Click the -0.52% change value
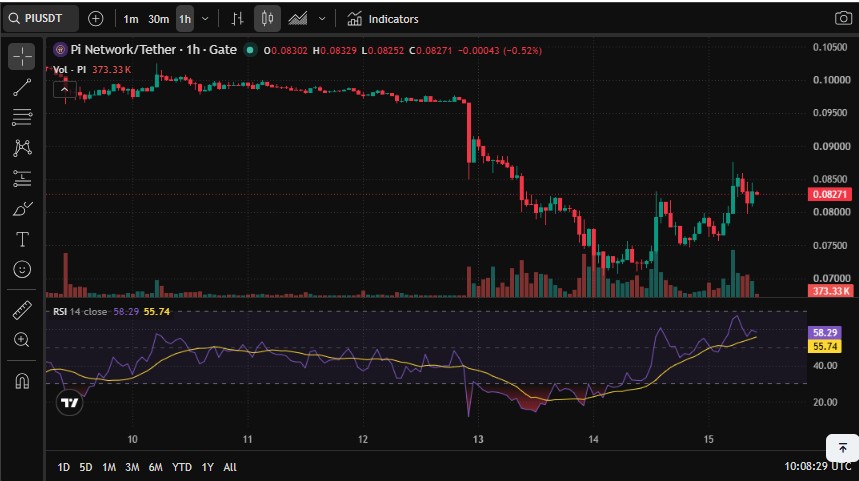Image resolution: width=859 pixels, height=481 pixels. pyautogui.click(x=522, y=50)
